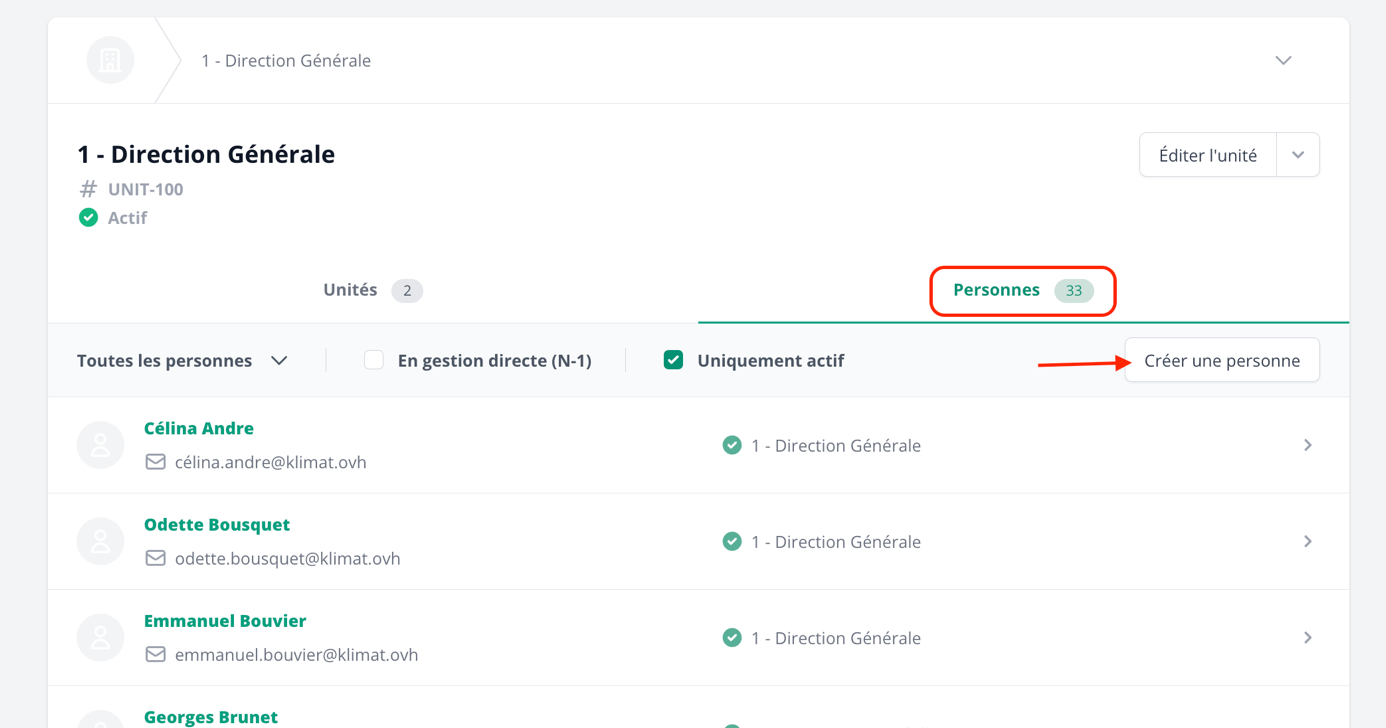Click the Créer une personne button
The width and height of the screenshot is (1386, 728).
1221,361
